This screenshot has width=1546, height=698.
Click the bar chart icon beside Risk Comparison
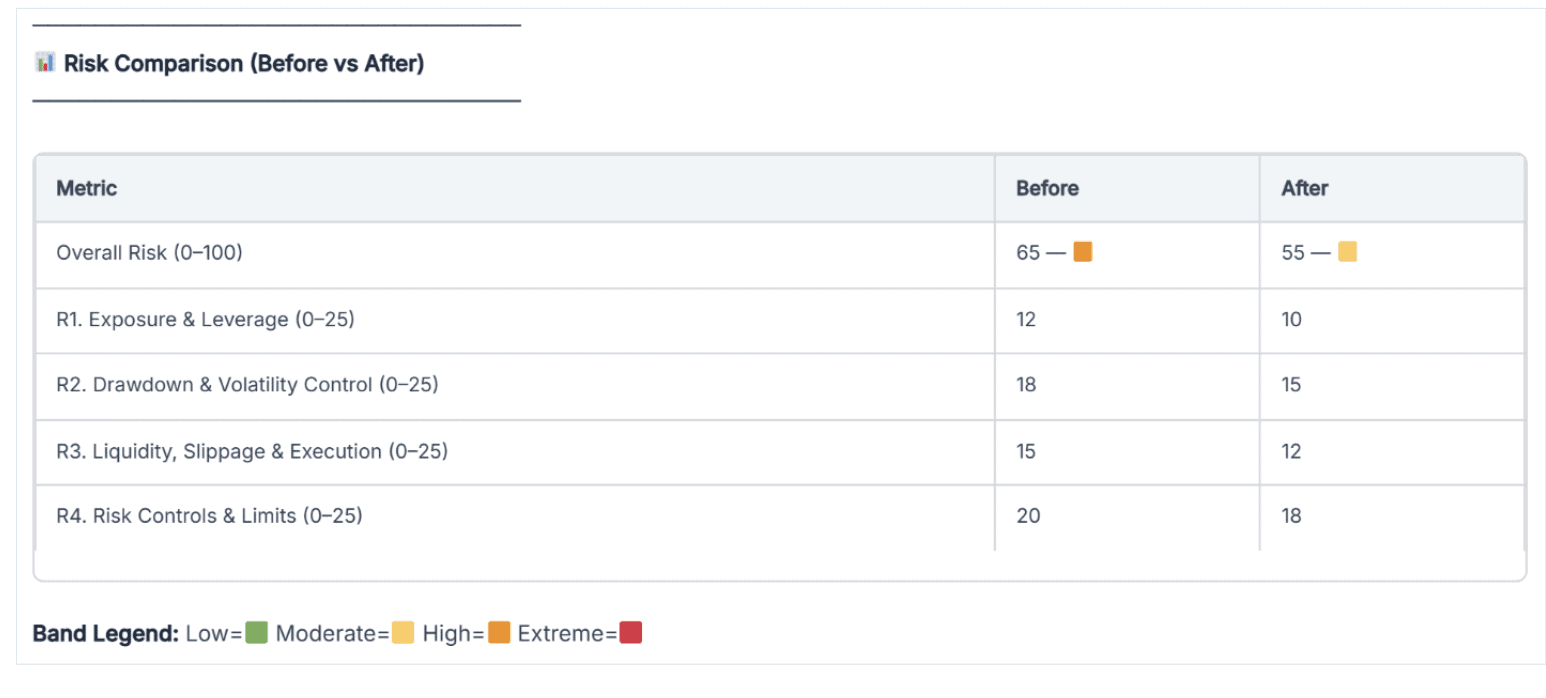[x=44, y=63]
